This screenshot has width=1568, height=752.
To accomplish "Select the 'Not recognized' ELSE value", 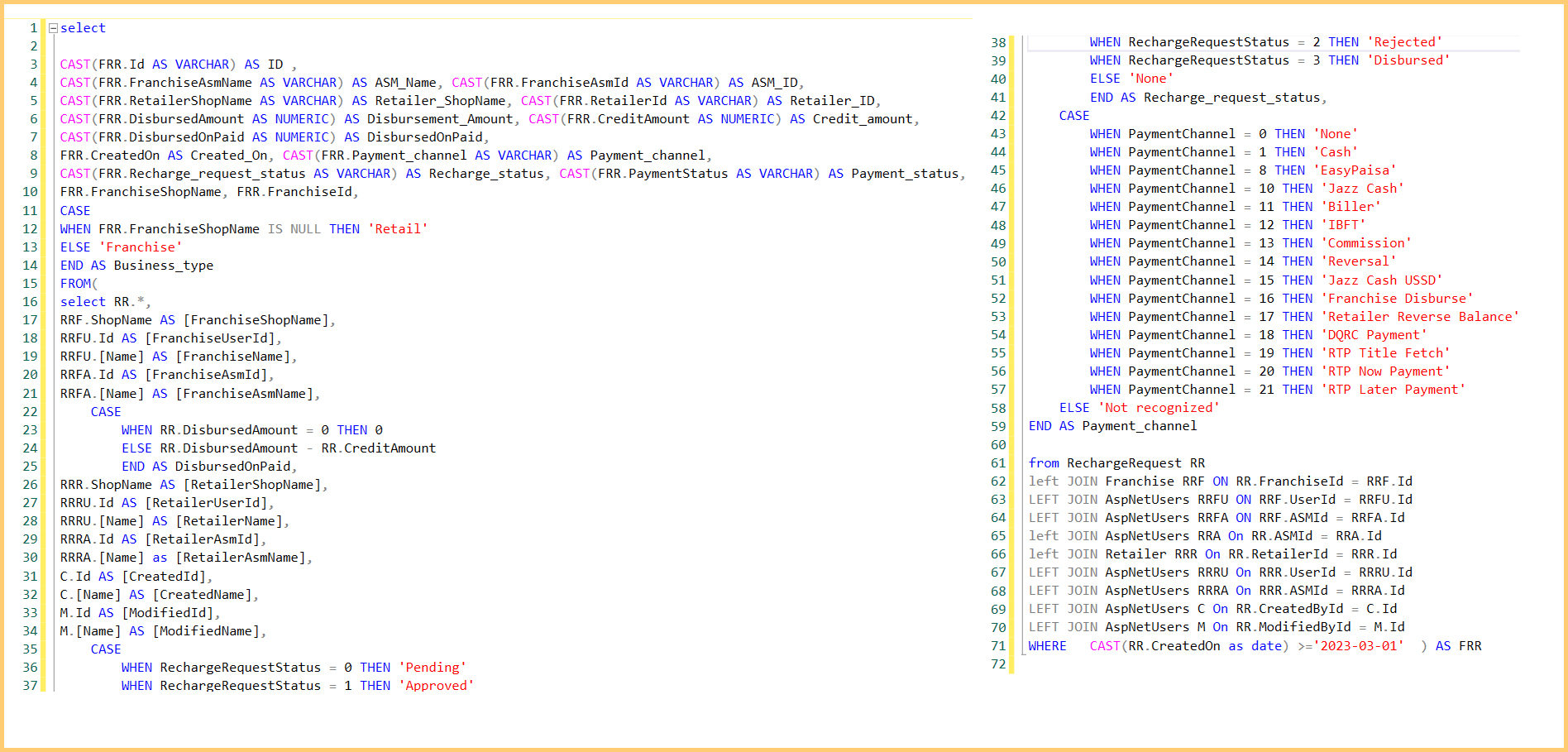I will [1159, 408].
